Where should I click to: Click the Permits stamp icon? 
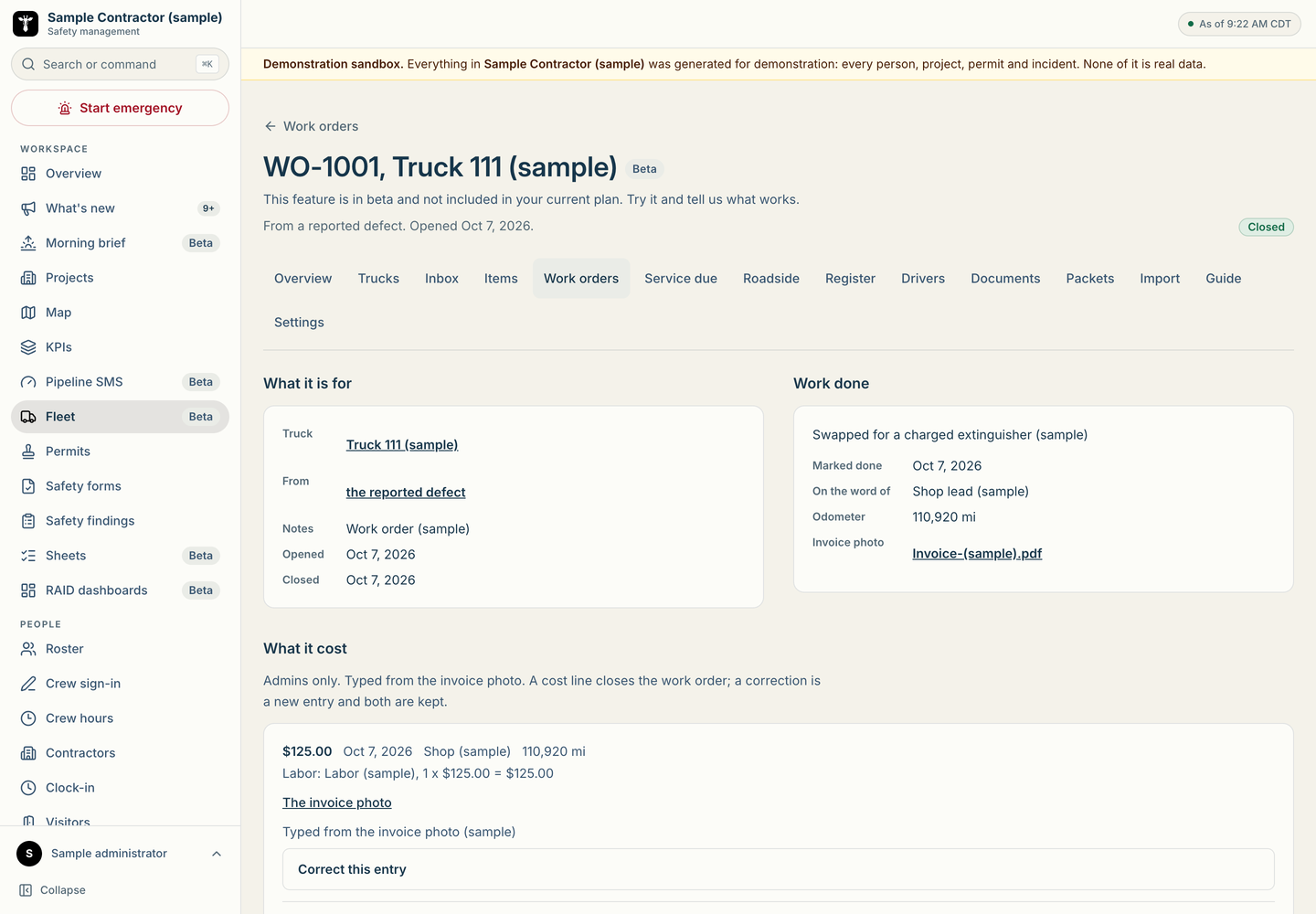tap(28, 452)
